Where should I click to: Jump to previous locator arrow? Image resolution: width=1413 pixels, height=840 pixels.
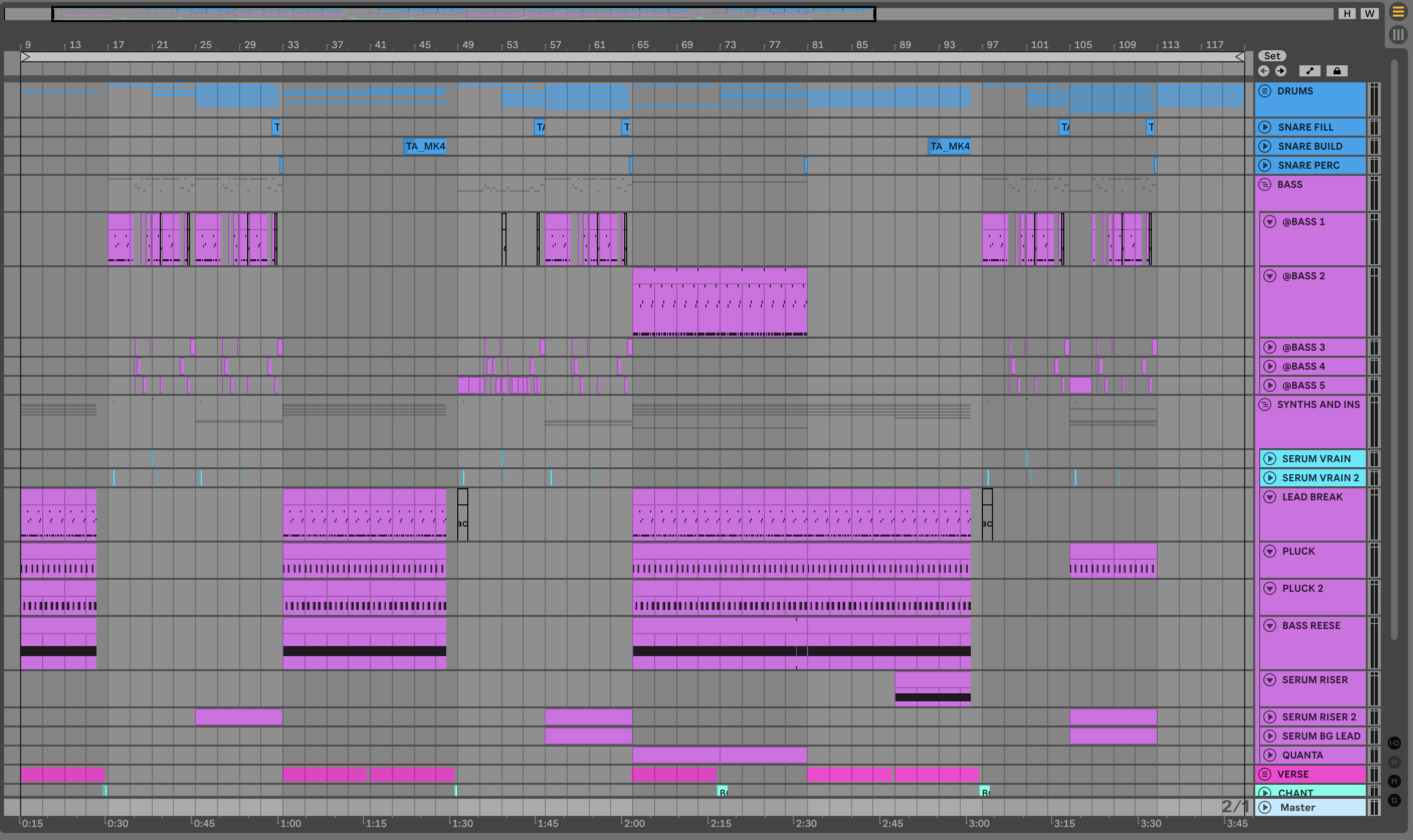1264,71
